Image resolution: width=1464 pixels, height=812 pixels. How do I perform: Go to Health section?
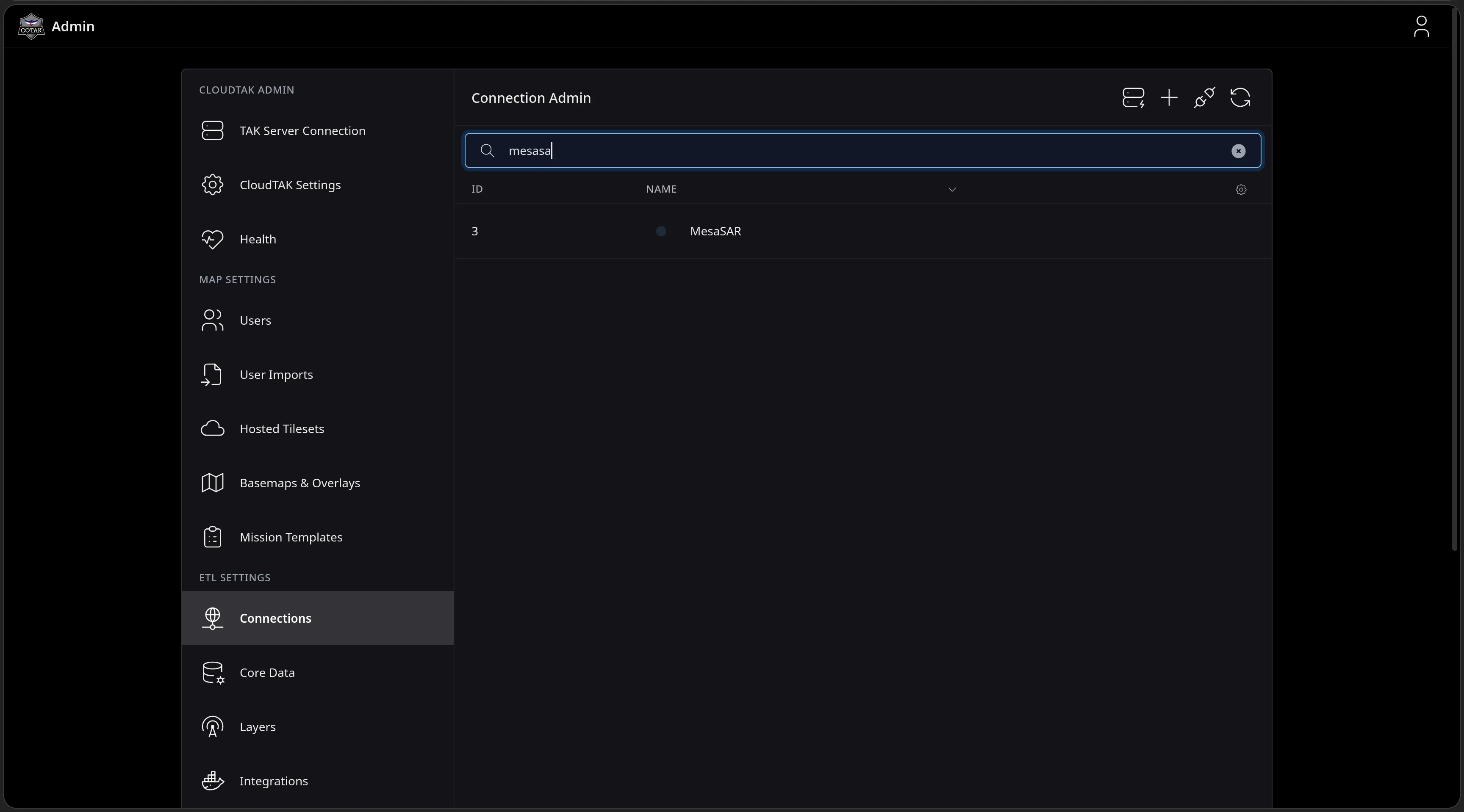click(x=318, y=239)
